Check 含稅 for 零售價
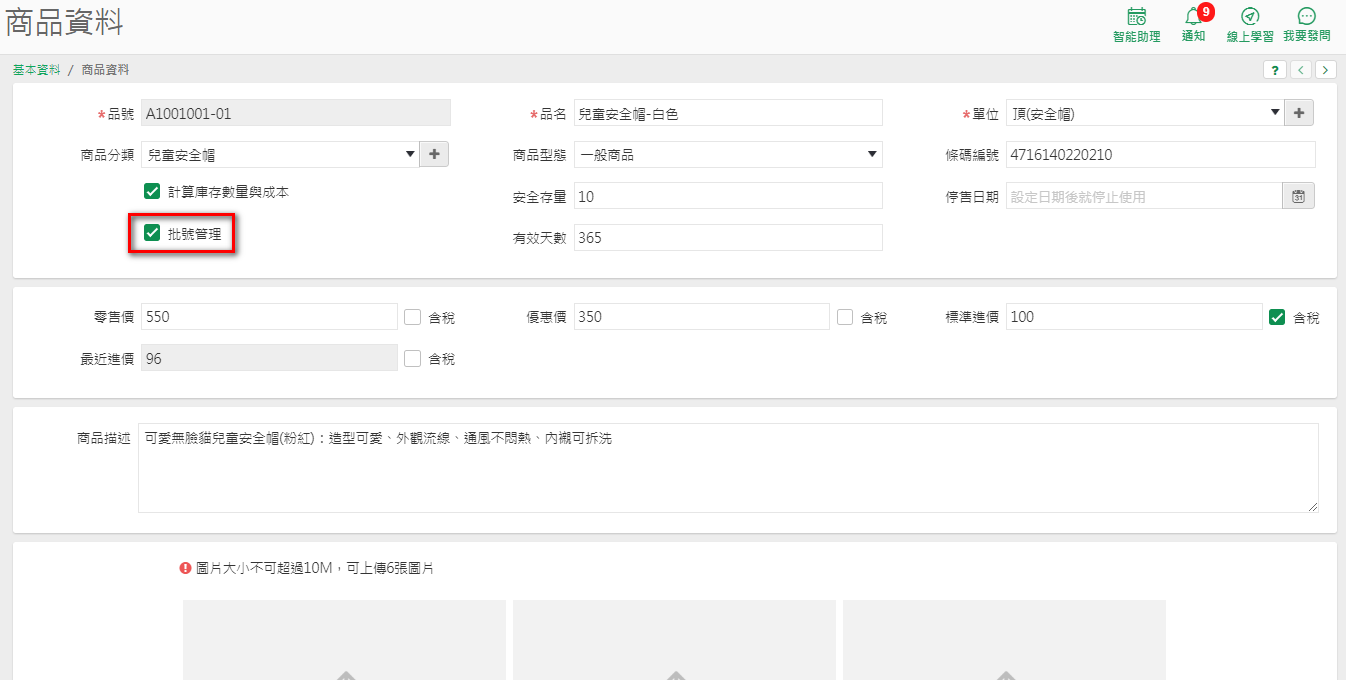1346x680 pixels. [x=413, y=317]
